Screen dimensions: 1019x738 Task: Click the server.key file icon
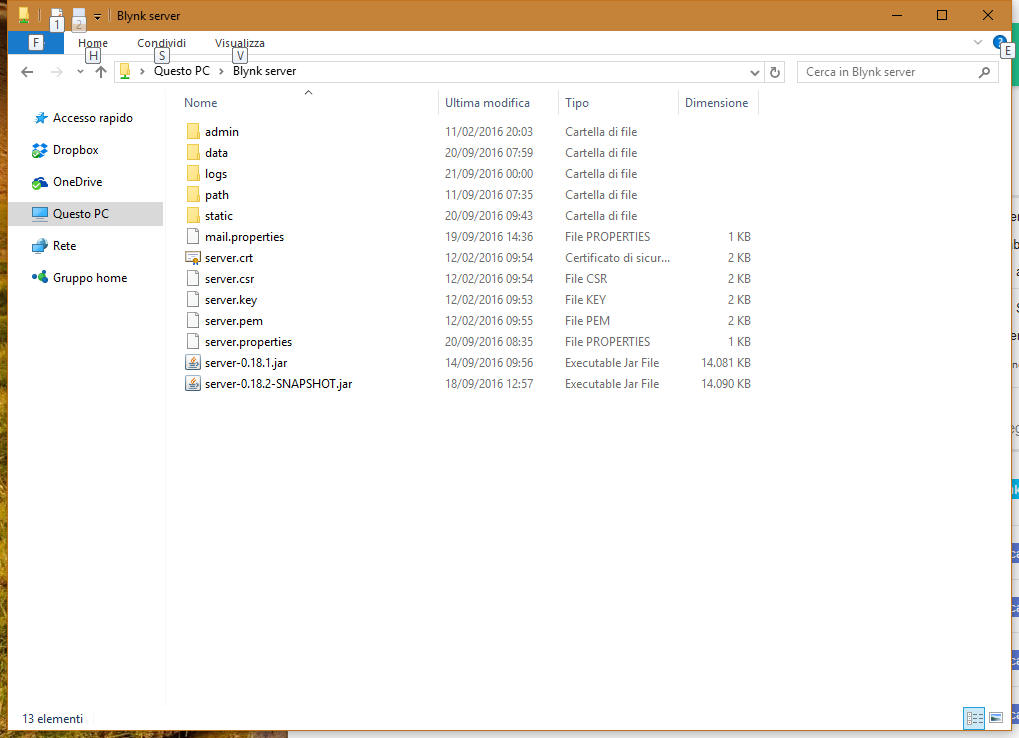(193, 299)
